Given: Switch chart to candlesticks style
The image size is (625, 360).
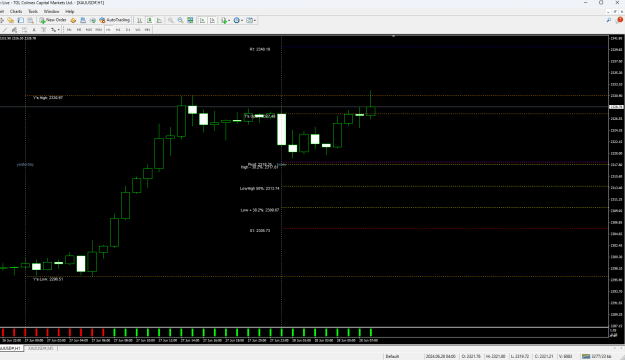Looking at the screenshot, I should click(x=149, y=20).
